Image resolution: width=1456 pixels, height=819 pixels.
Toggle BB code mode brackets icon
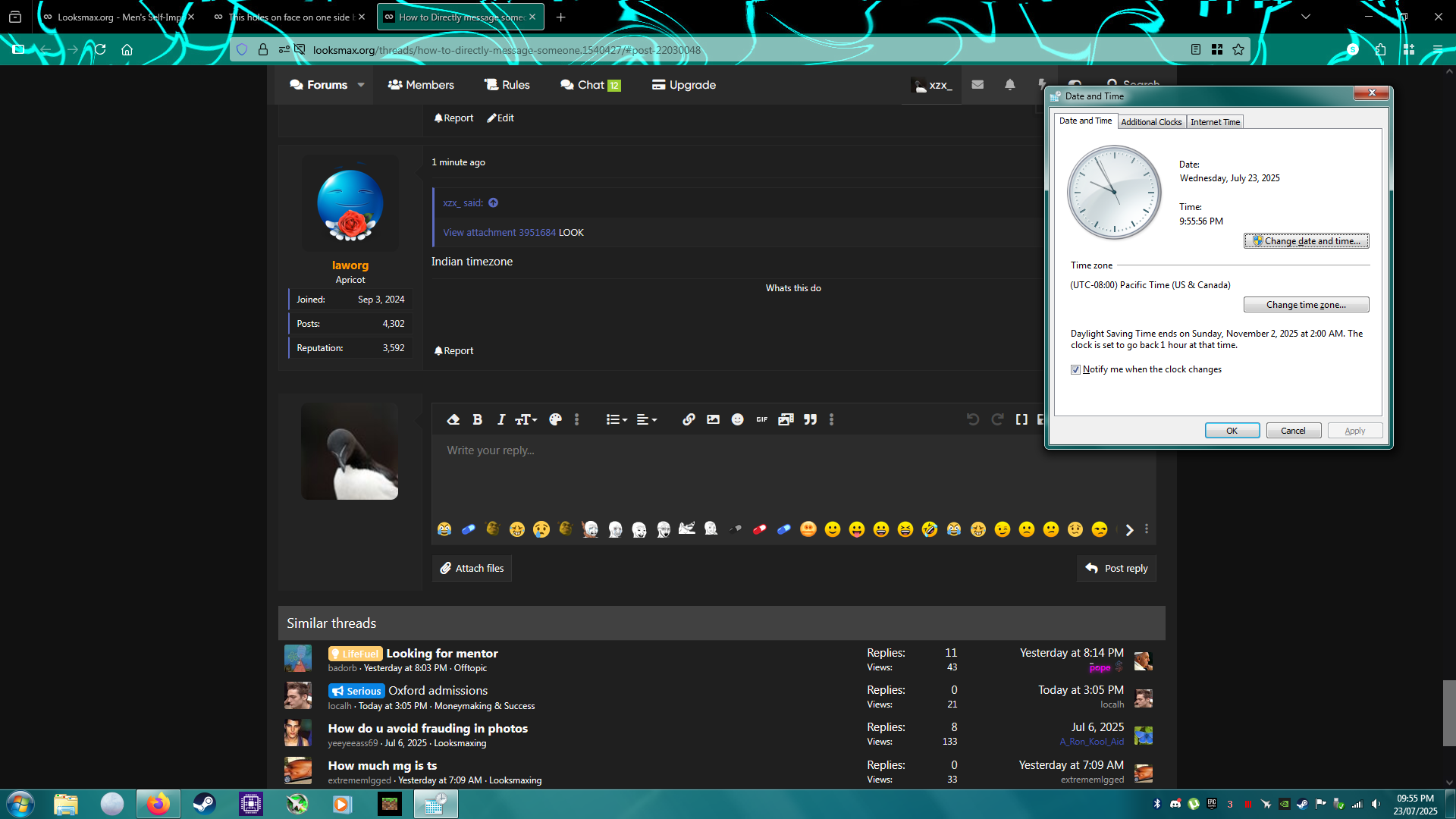click(1021, 419)
